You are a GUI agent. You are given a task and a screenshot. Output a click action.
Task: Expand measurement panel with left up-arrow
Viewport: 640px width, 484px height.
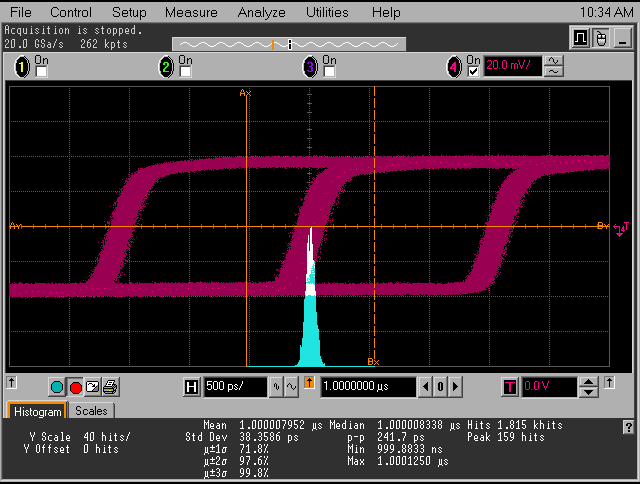[12, 383]
